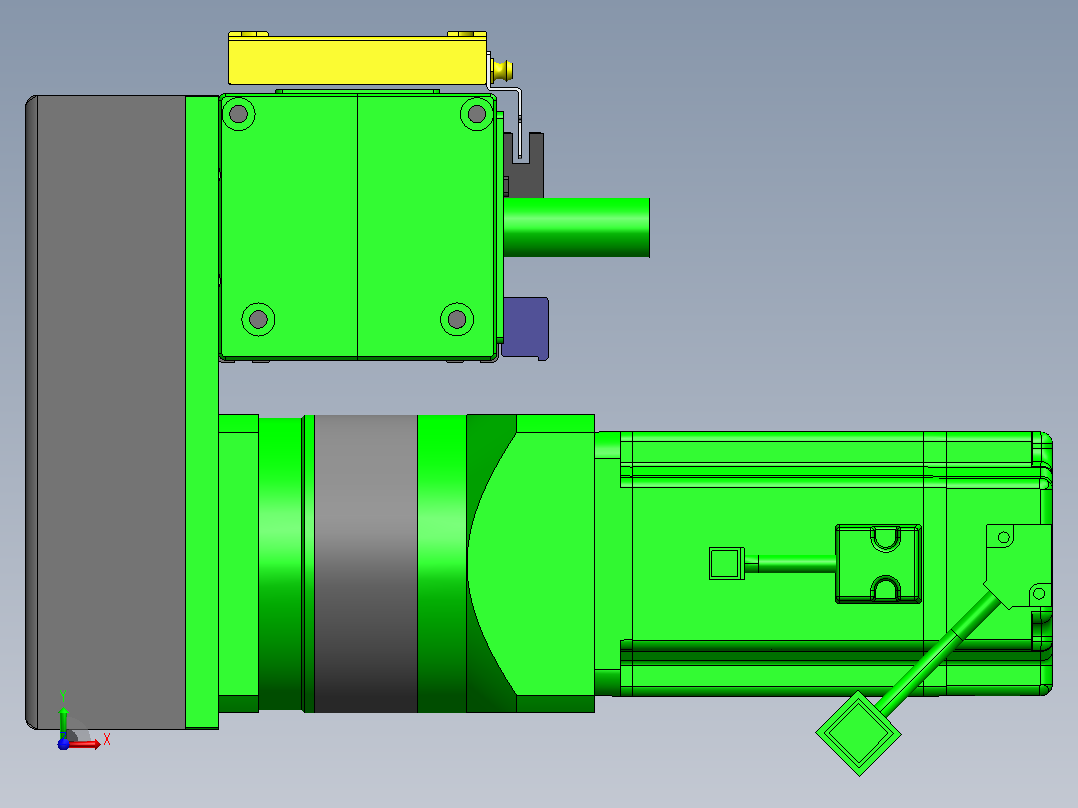
Task: Select the purple sensor block
Action: [x=526, y=328]
